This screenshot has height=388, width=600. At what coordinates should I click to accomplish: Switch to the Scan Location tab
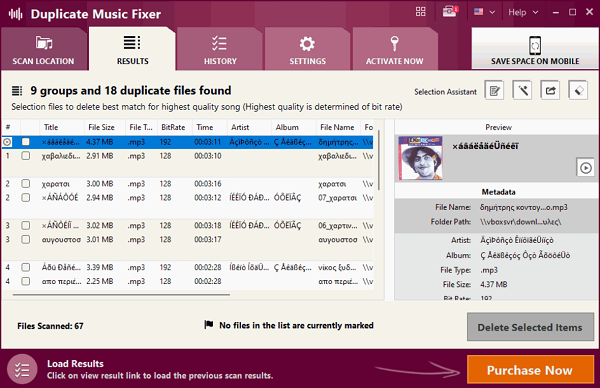point(43,49)
